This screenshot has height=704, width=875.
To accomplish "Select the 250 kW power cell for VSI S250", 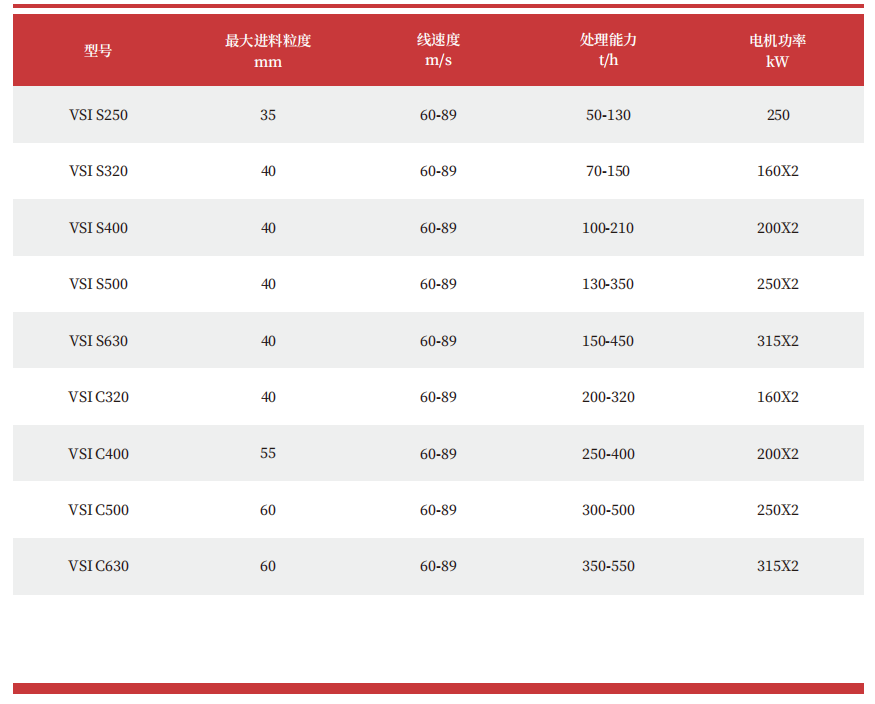I will pos(778,115).
